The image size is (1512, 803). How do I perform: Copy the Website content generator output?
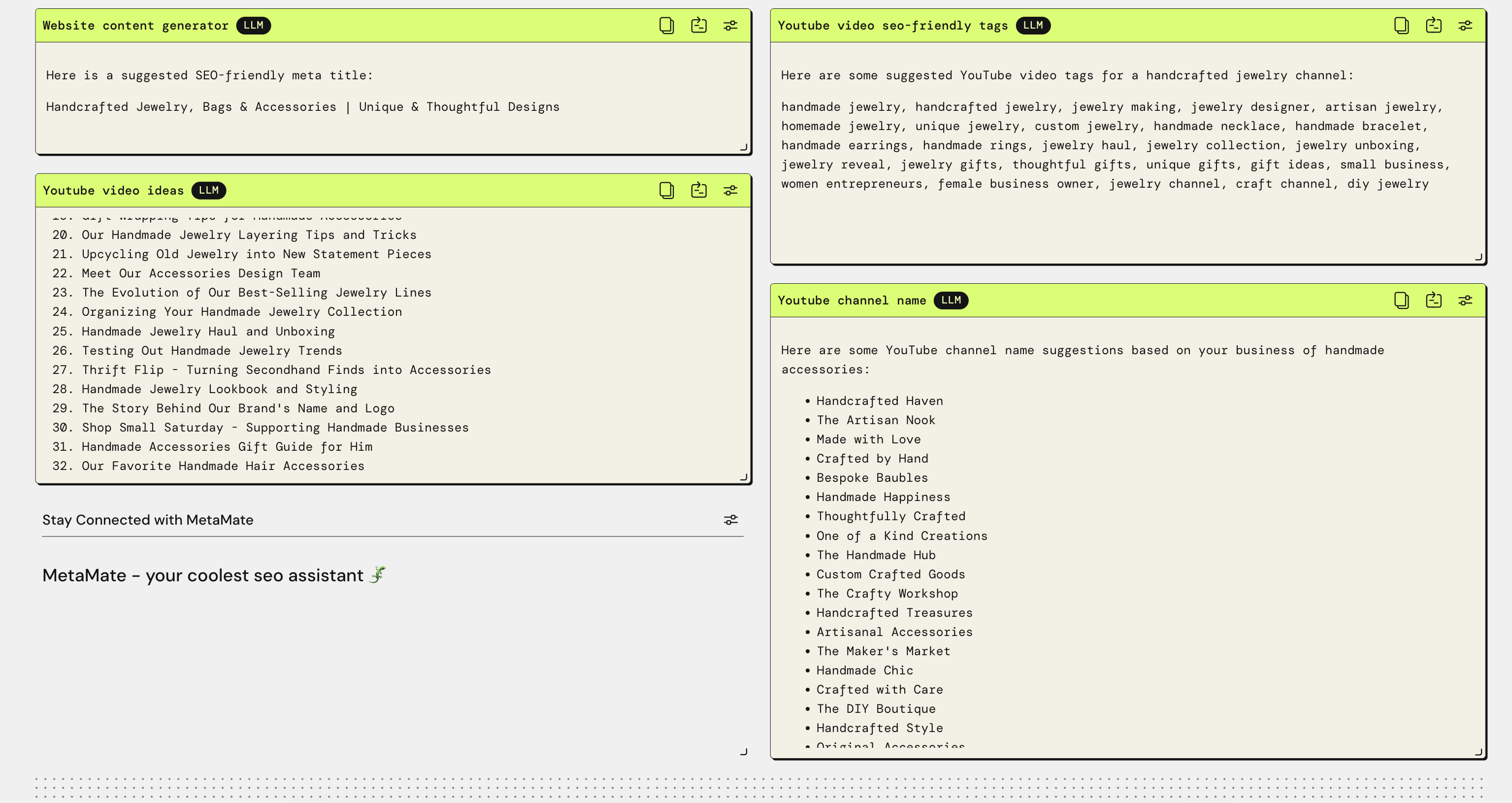pos(666,25)
